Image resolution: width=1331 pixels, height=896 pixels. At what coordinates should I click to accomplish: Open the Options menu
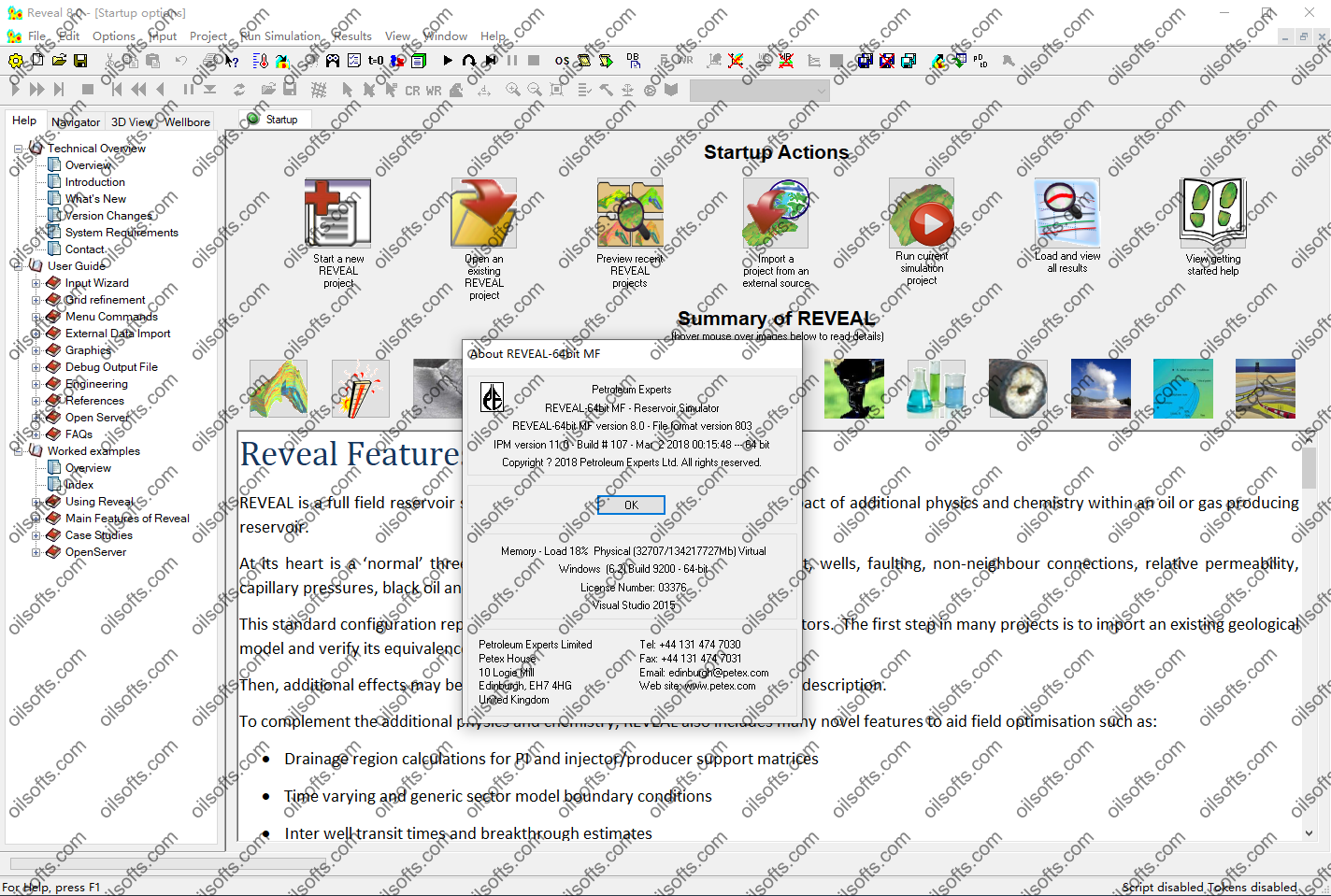114,36
